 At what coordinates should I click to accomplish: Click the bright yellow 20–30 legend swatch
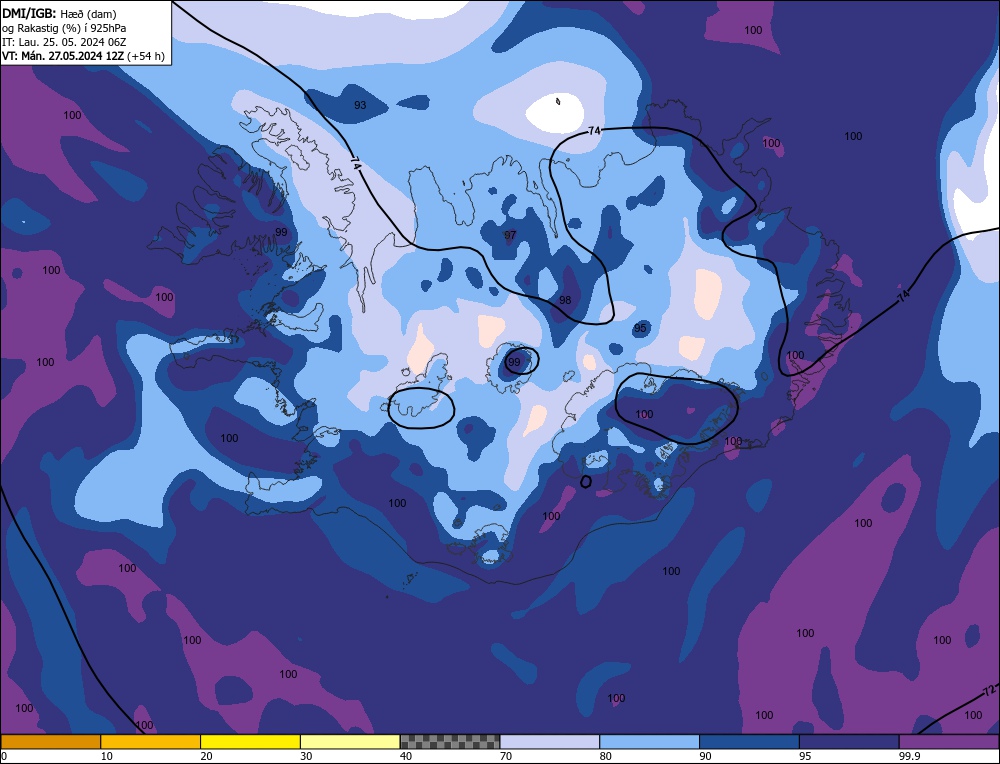[x=250, y=741]
